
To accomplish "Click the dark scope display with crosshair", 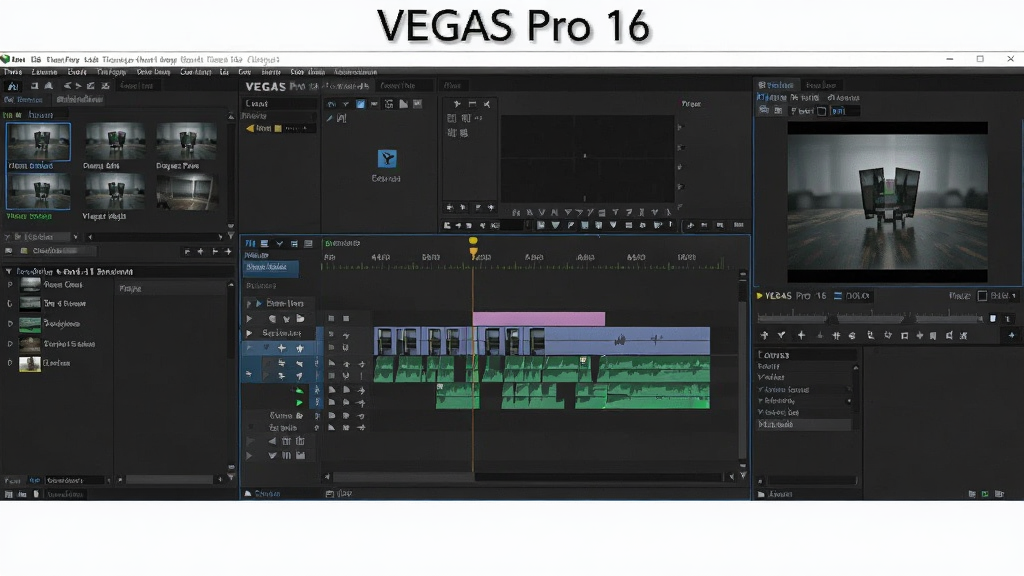I will tap(586, 158).
